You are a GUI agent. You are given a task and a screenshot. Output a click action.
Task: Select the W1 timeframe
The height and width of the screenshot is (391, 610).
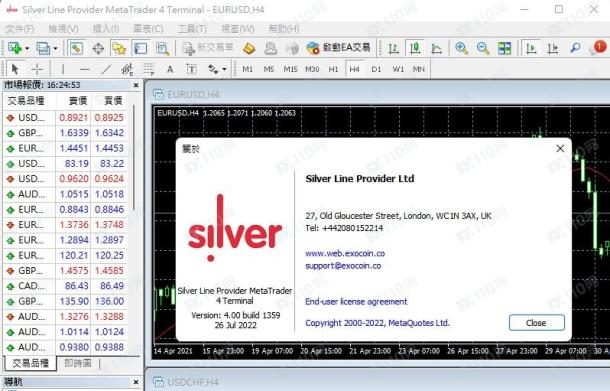tap(398, 69)
